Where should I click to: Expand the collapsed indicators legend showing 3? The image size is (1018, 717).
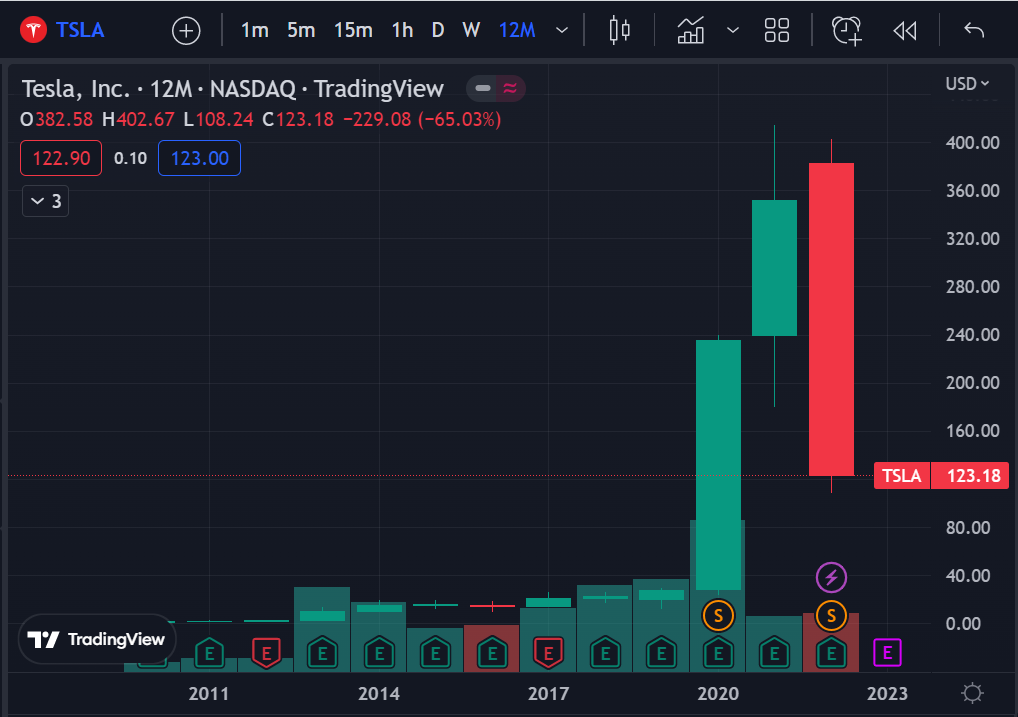[x=45, y=201]
